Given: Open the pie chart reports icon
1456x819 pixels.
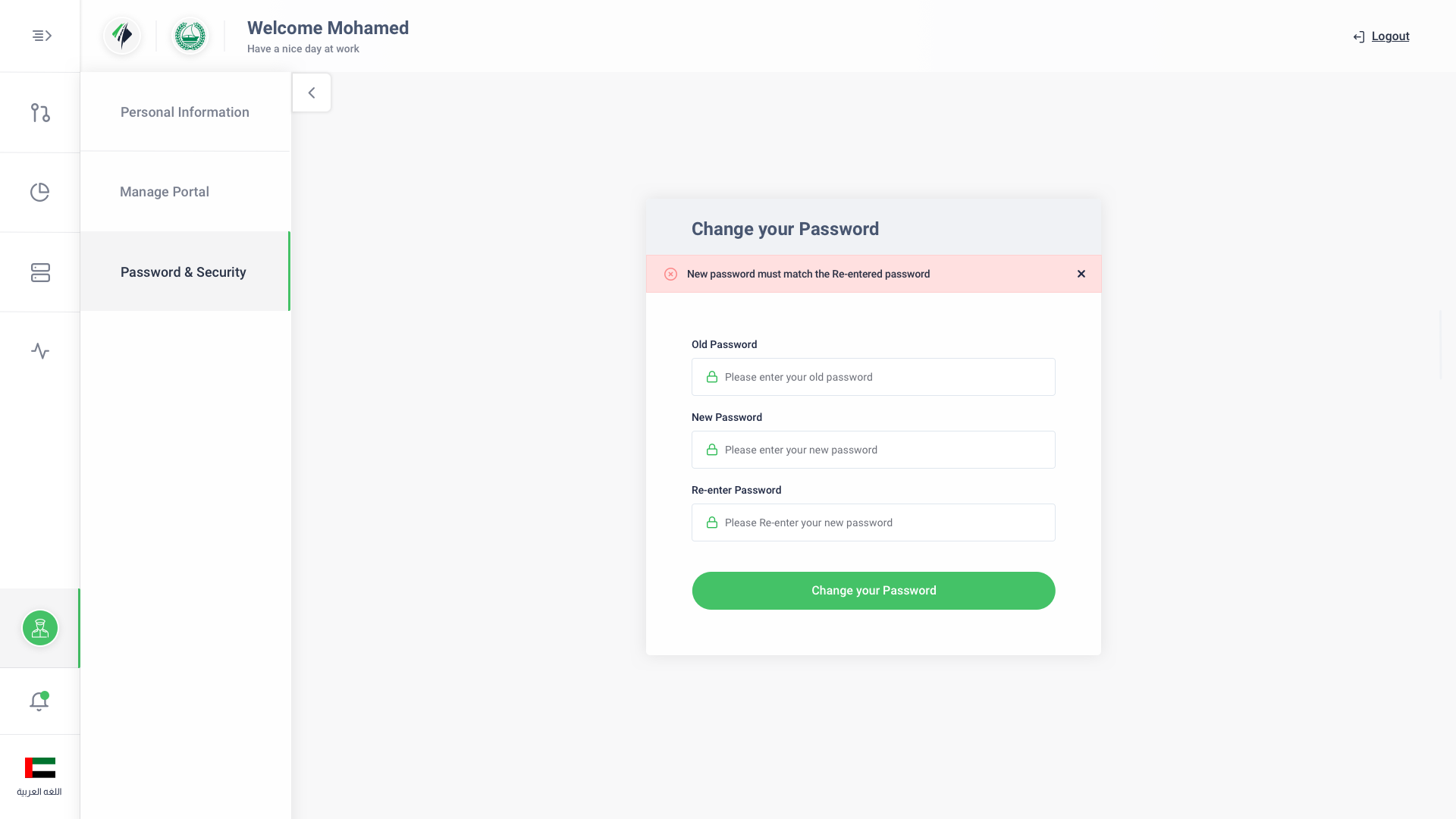Looking at the screenshot, I should coord(40,193).
